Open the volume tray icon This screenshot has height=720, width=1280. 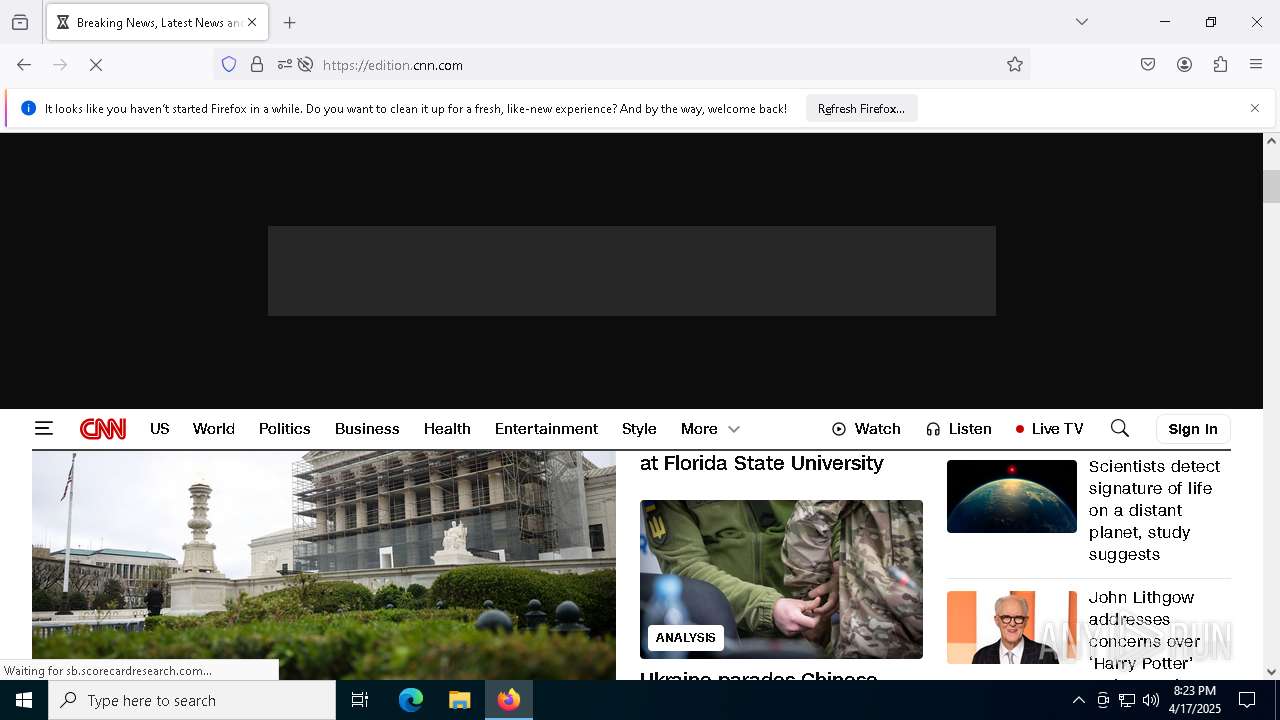pyautogui.click(x=1151, y=700)
